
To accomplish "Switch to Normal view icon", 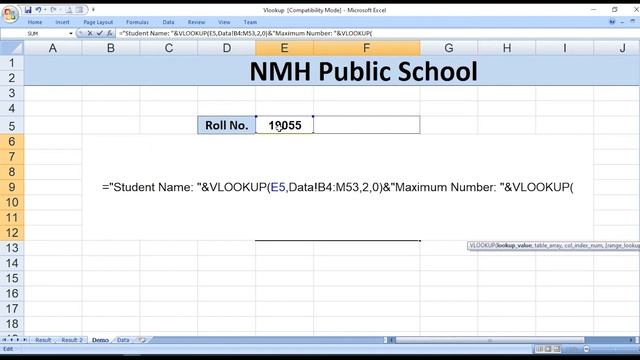I will click(539, 349).
